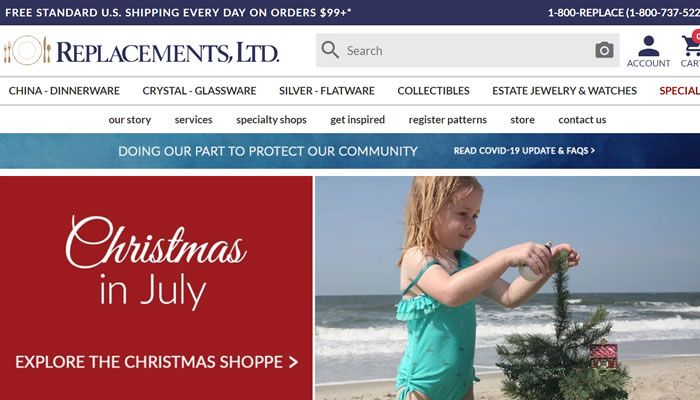Visit specialty shops link

click(271, 120)
